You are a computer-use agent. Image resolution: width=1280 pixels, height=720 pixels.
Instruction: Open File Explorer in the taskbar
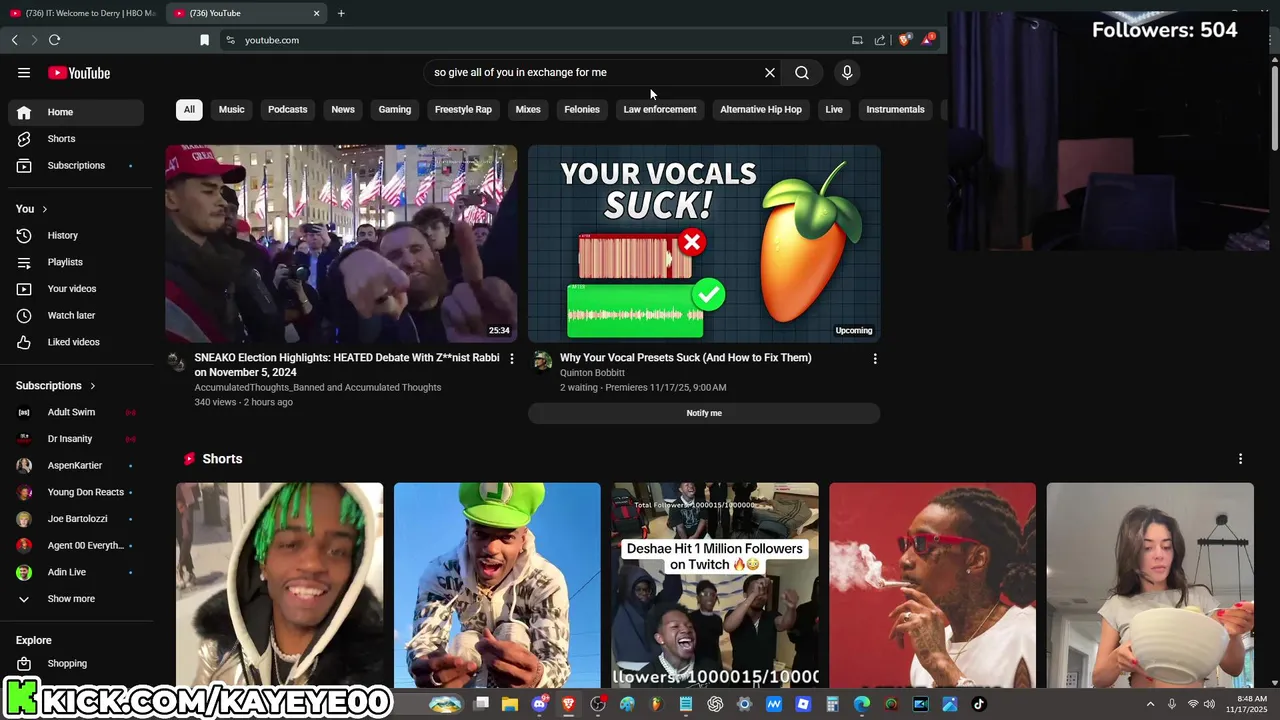(510, 704)
